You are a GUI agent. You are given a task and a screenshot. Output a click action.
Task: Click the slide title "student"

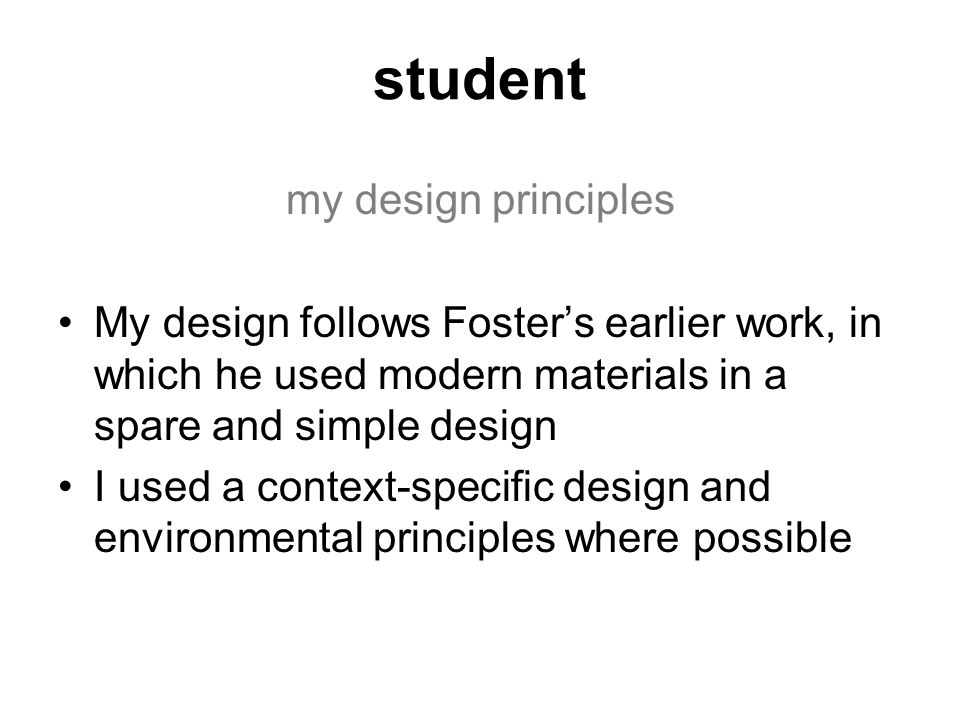[x=480, y=80]
